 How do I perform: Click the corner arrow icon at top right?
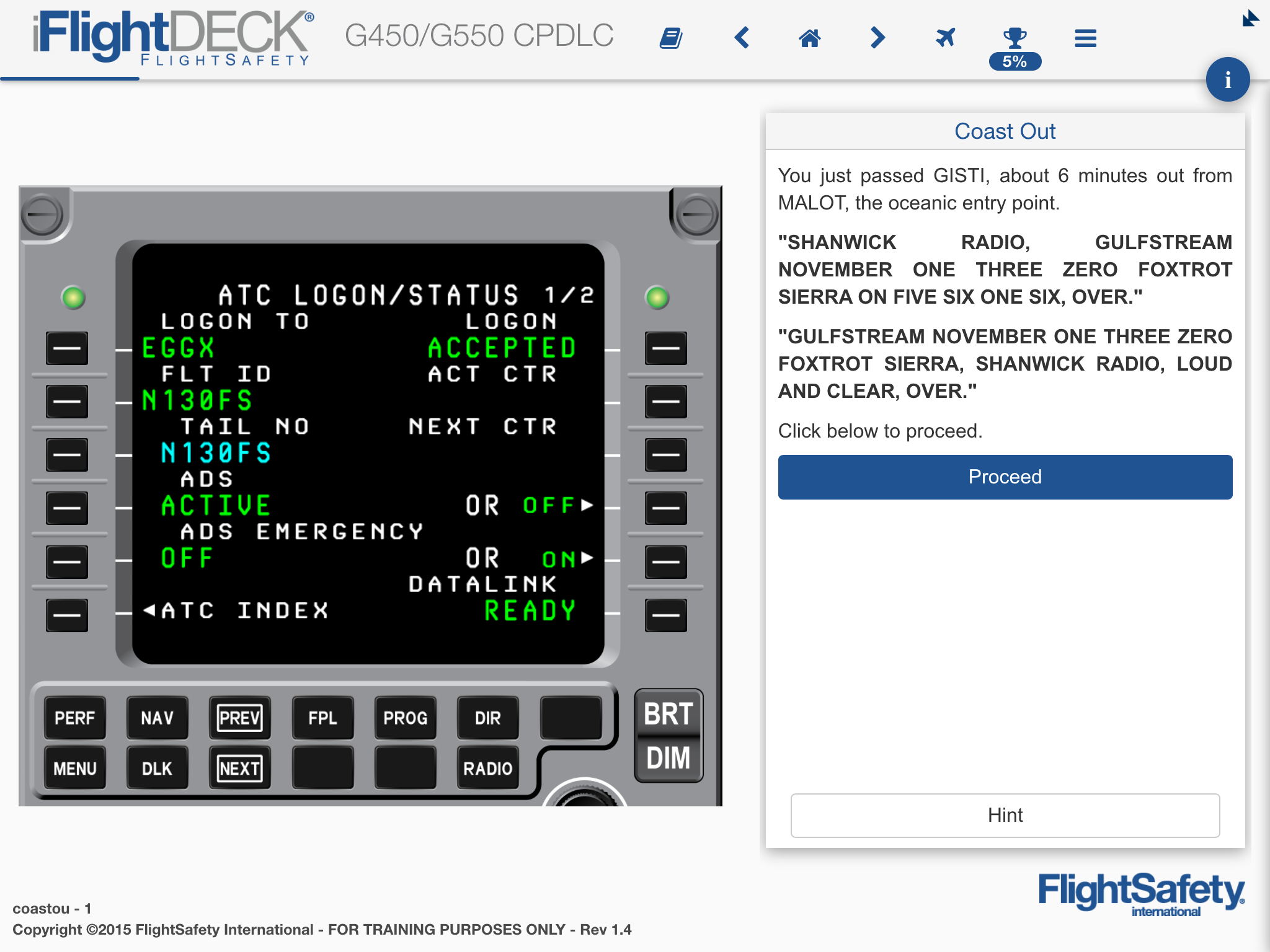(1250, 19)
